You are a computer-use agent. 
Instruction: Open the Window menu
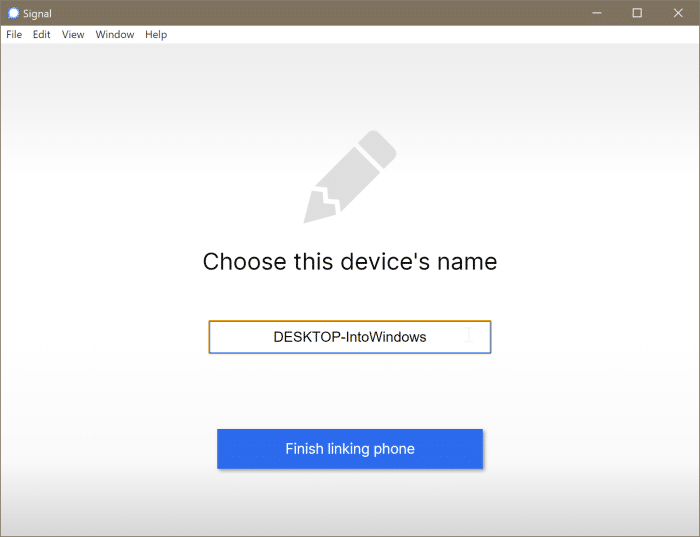click(x=115, y=34)
